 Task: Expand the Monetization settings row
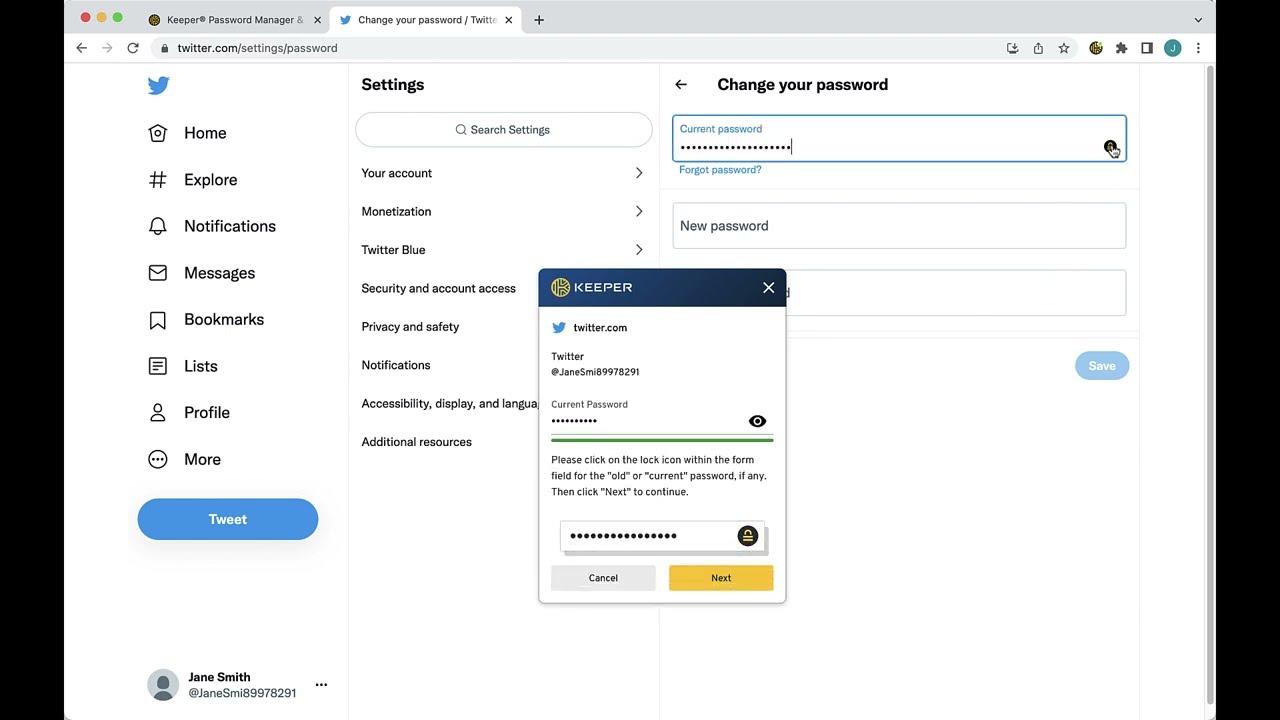coord(503,212)
